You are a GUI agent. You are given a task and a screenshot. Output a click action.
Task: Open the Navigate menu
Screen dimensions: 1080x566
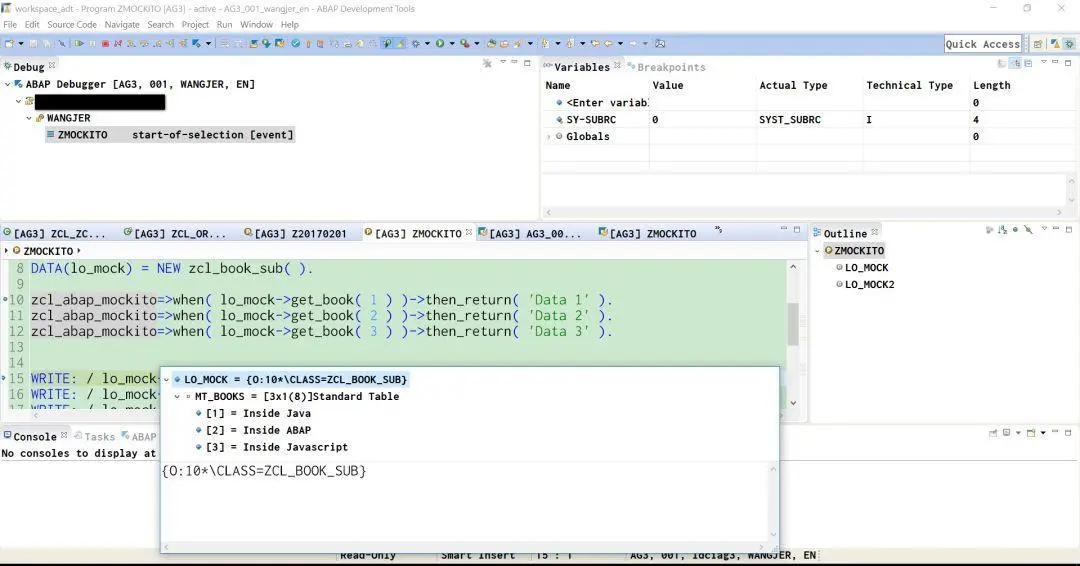tap(122, 24)
